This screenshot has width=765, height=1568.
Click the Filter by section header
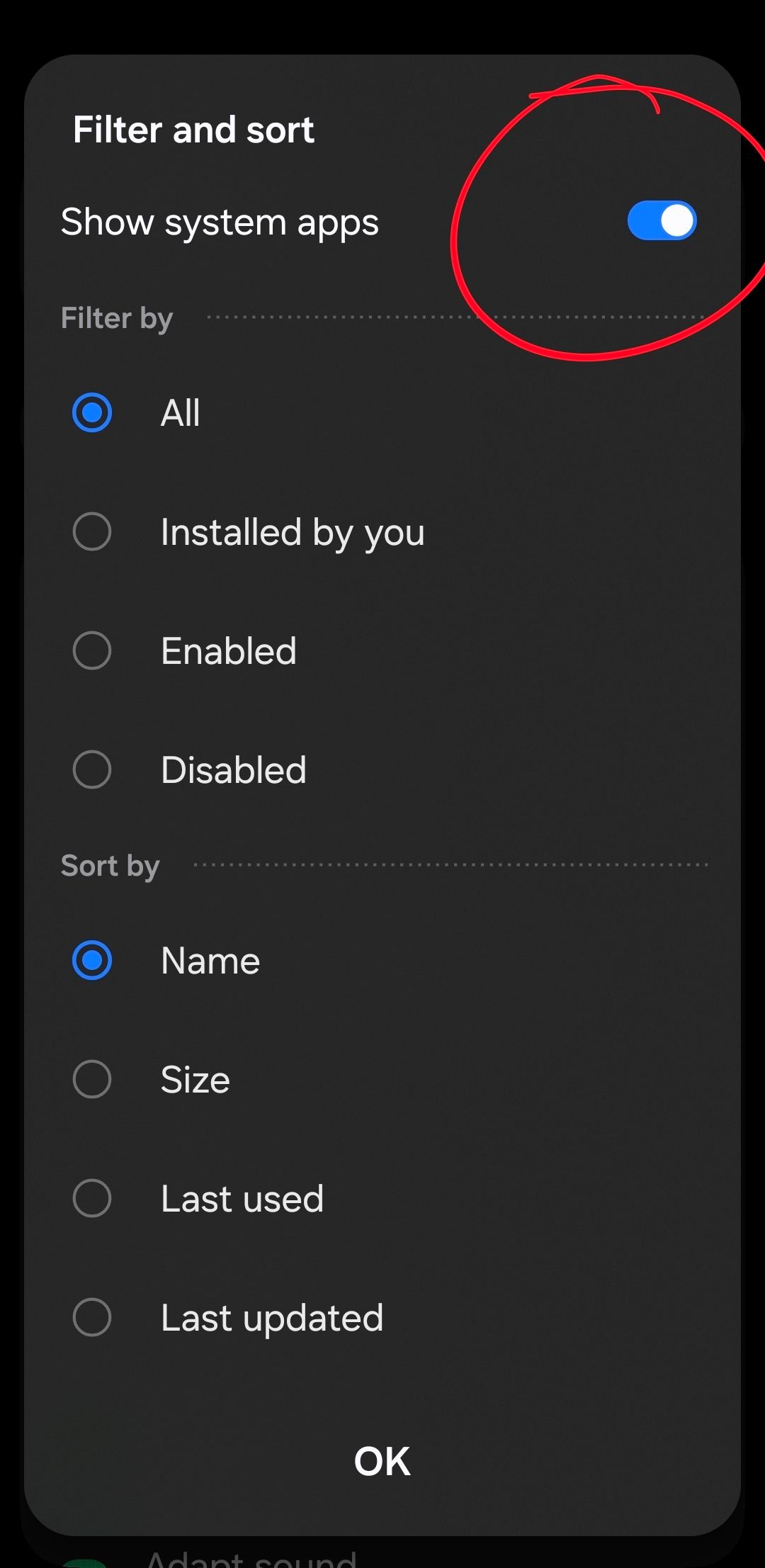pyautogui.click(x=115, y=317)
